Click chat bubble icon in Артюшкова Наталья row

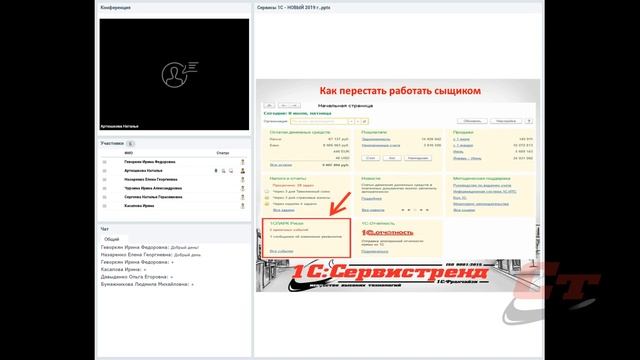pos(231,171)
